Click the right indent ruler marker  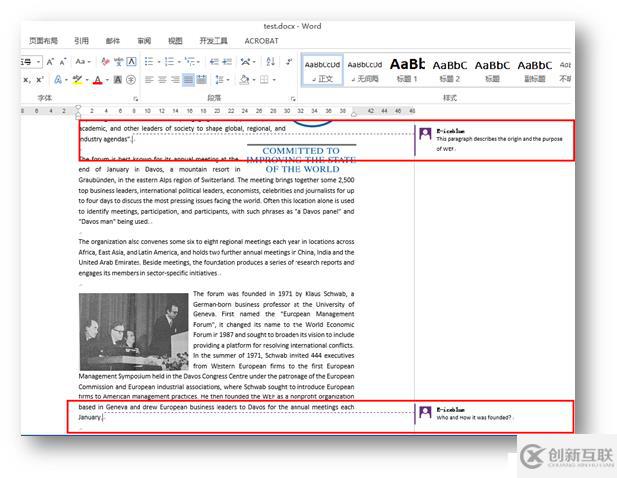pyautogui.click(x=354, y=114)
